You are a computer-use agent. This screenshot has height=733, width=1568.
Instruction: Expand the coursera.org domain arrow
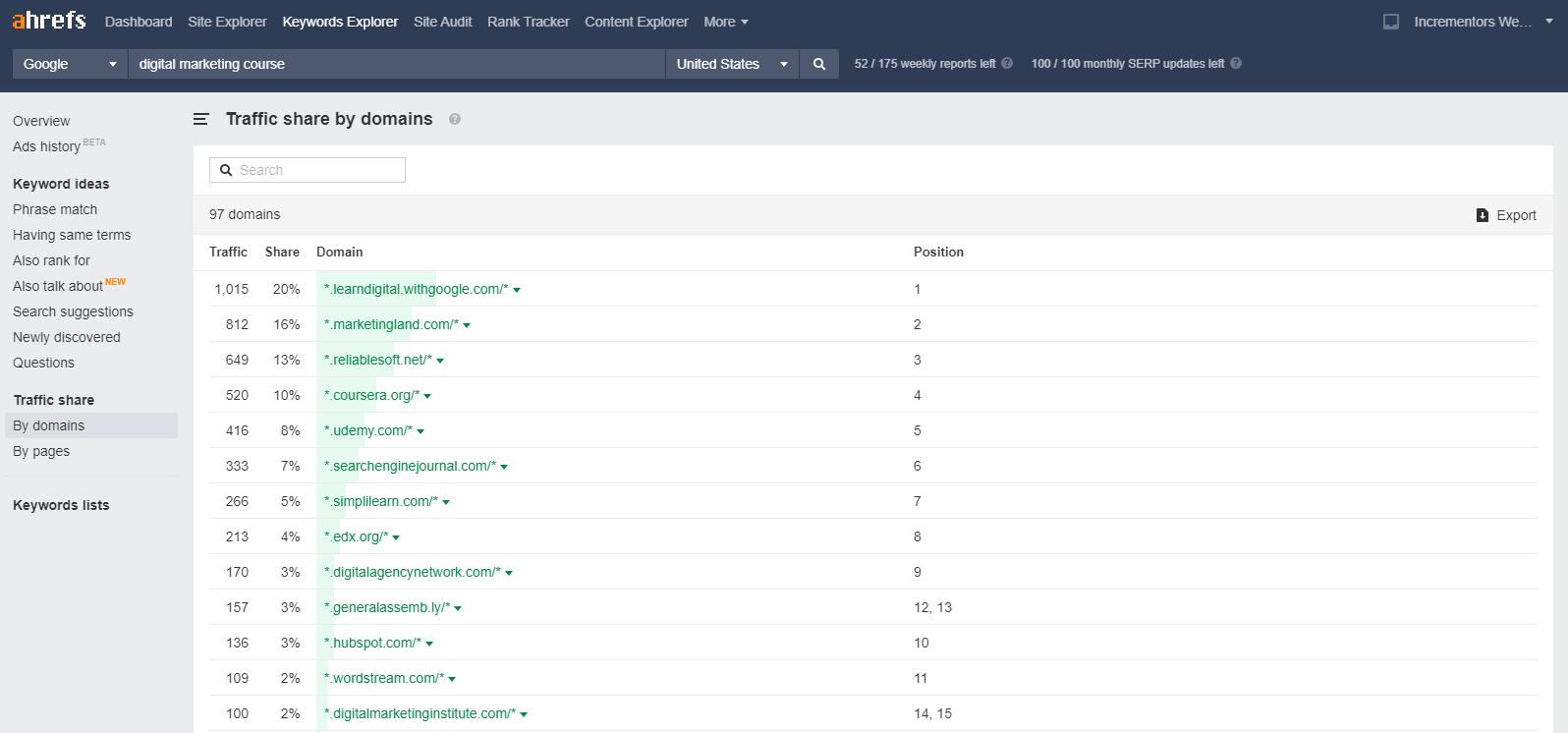(x=427, y=396)
